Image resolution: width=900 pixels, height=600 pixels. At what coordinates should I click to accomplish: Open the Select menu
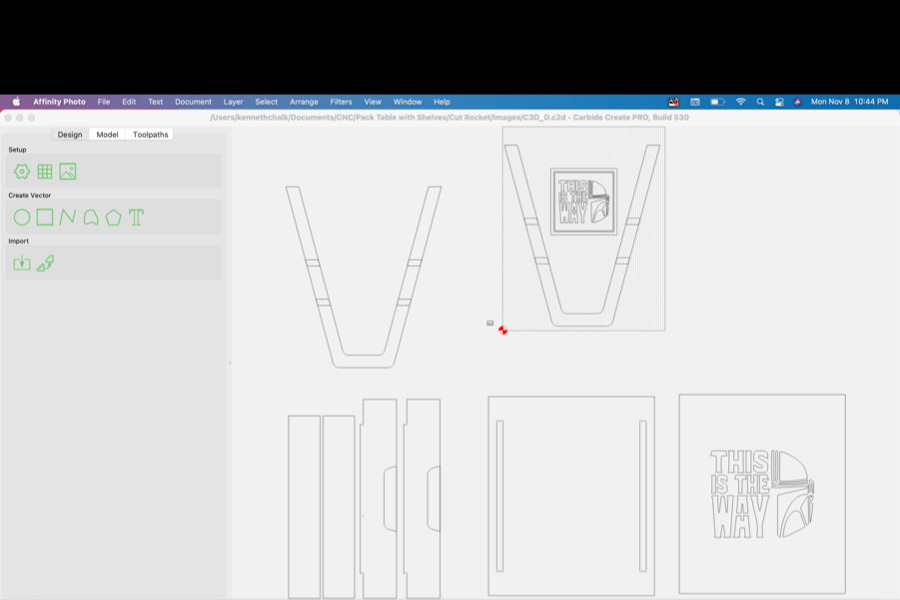pos(266,102)
